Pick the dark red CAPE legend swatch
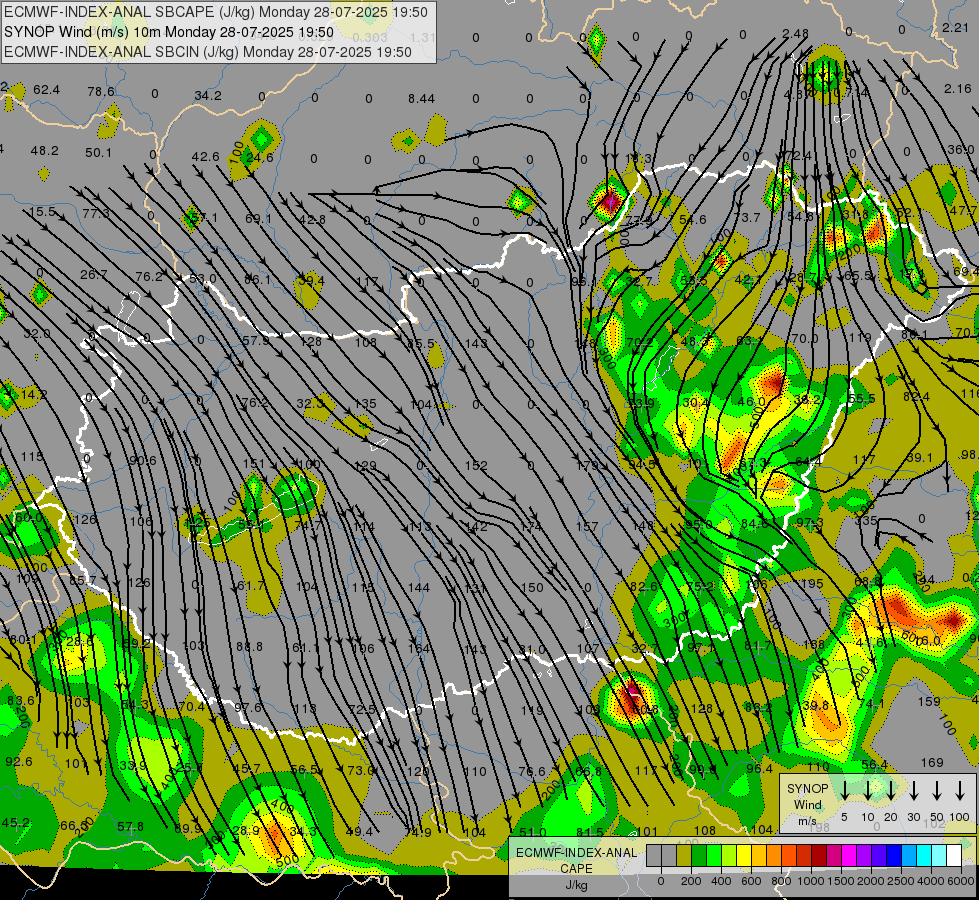 tap(819, 856)
